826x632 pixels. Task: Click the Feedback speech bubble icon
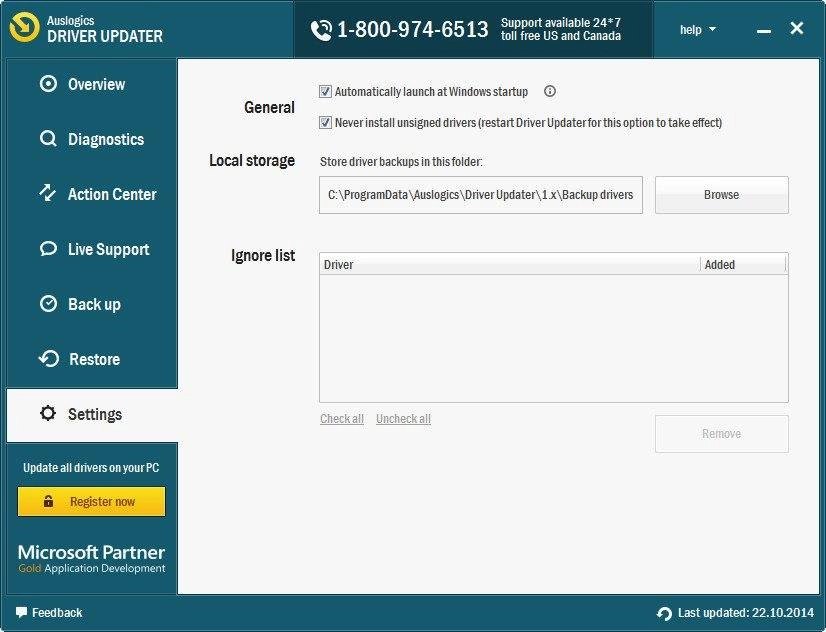coord(21,613)
